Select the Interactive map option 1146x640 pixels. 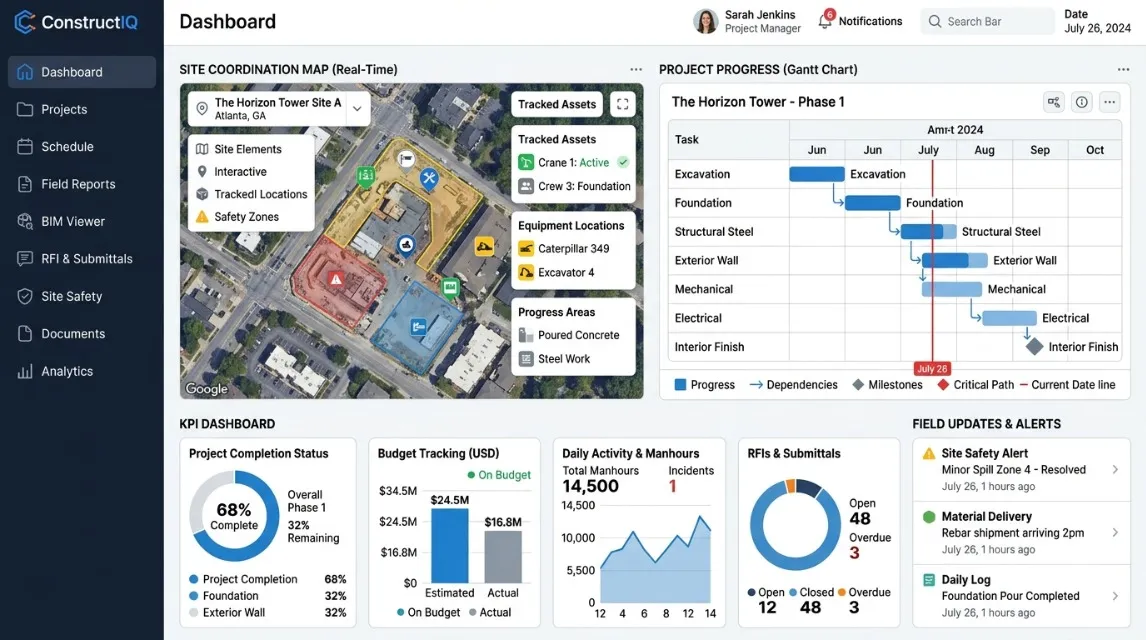coord(232,172)
